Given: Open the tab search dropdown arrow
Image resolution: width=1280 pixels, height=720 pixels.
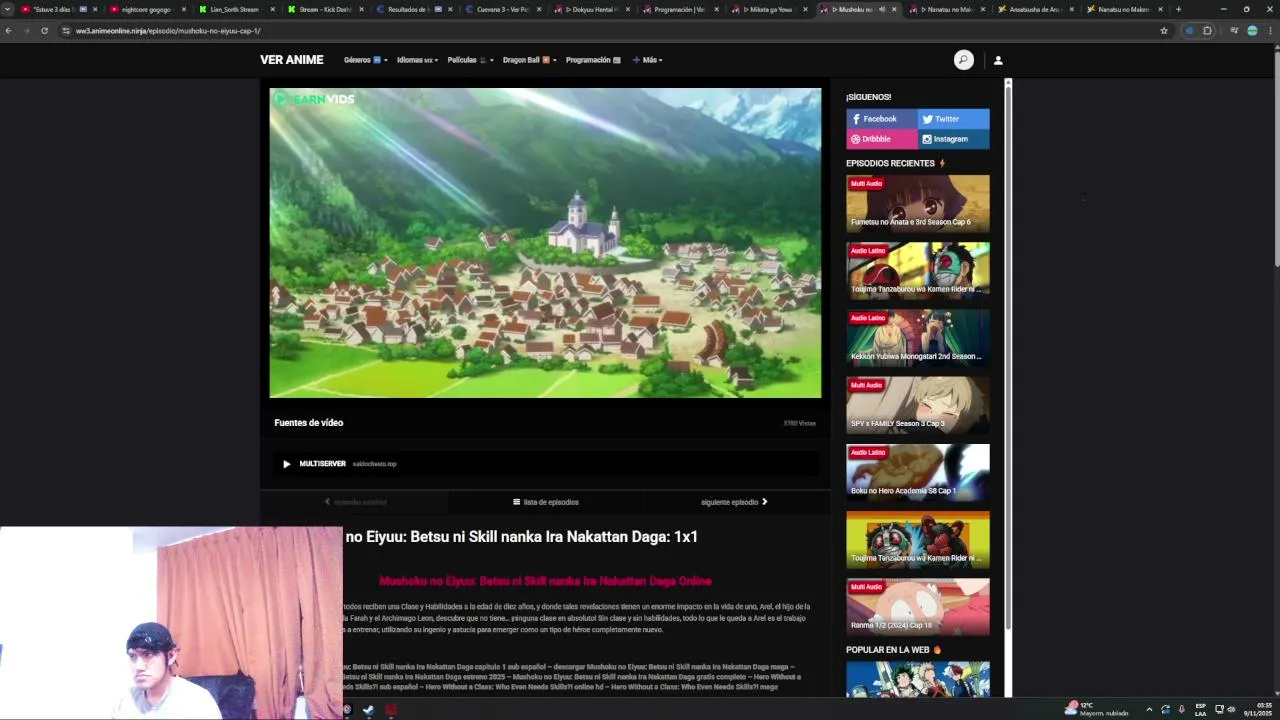Looking at the screenshot, I should [8, 9].
